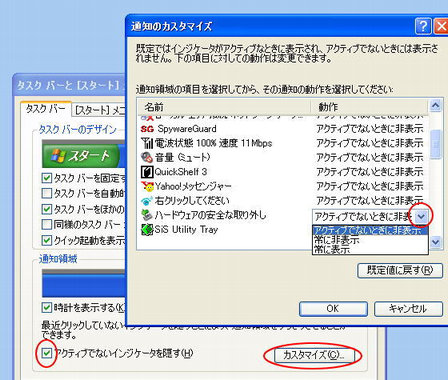The height and width of the screenshot is (380, 448).
Task: Click SpywareGuard's アクティブでないときに非表示 cell
Action: tap(370, 129)
